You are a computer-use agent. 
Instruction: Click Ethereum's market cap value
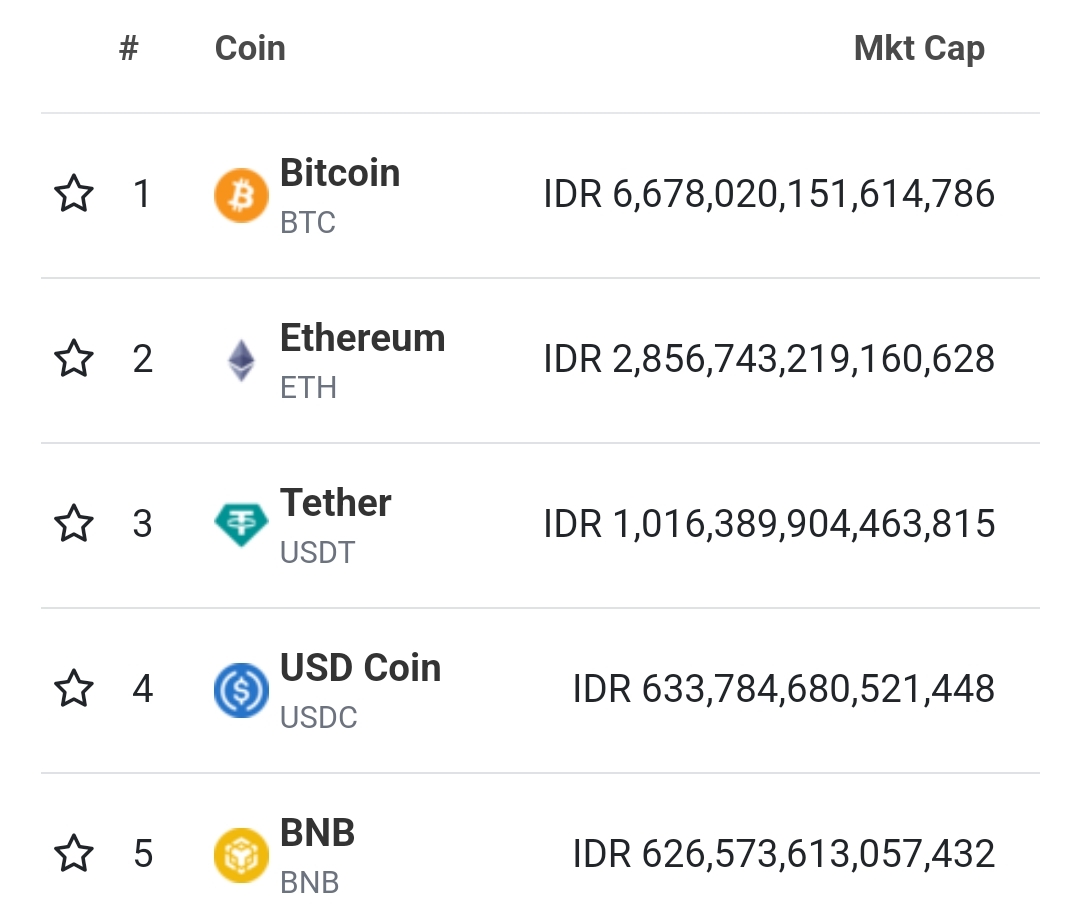click(x=769, y=359)
